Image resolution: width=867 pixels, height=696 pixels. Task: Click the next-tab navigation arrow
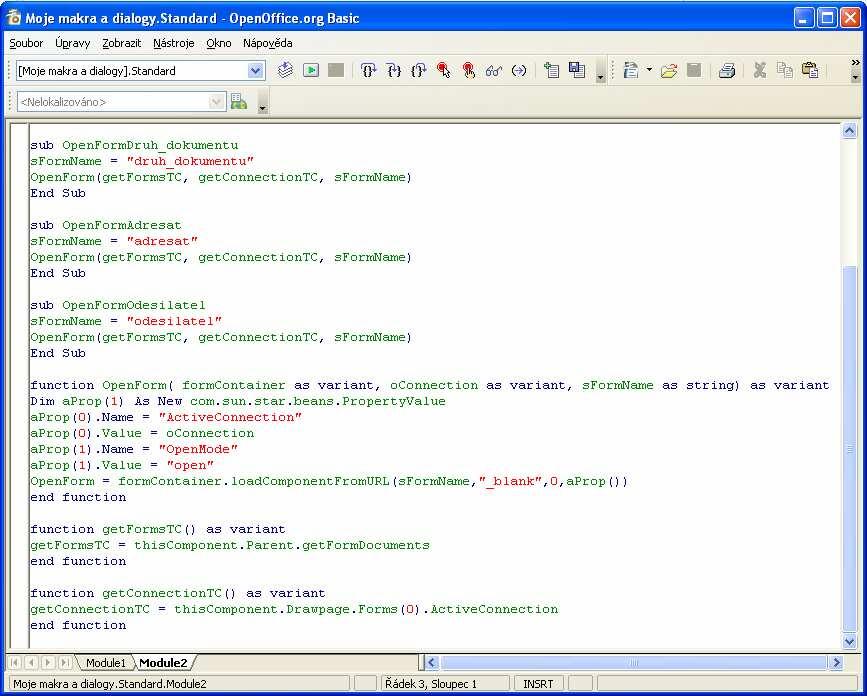pos(48,662)
